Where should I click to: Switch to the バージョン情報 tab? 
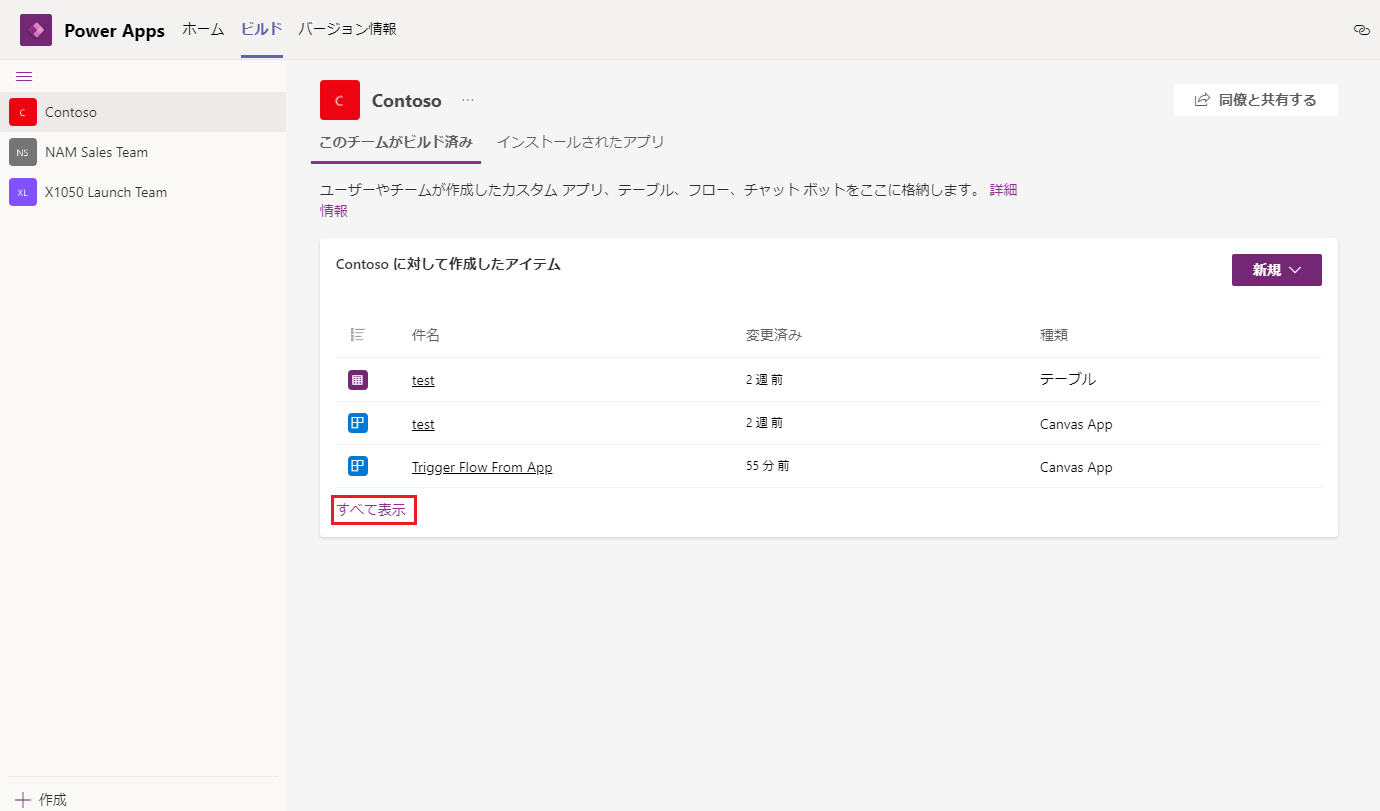(x=347, y=30)
